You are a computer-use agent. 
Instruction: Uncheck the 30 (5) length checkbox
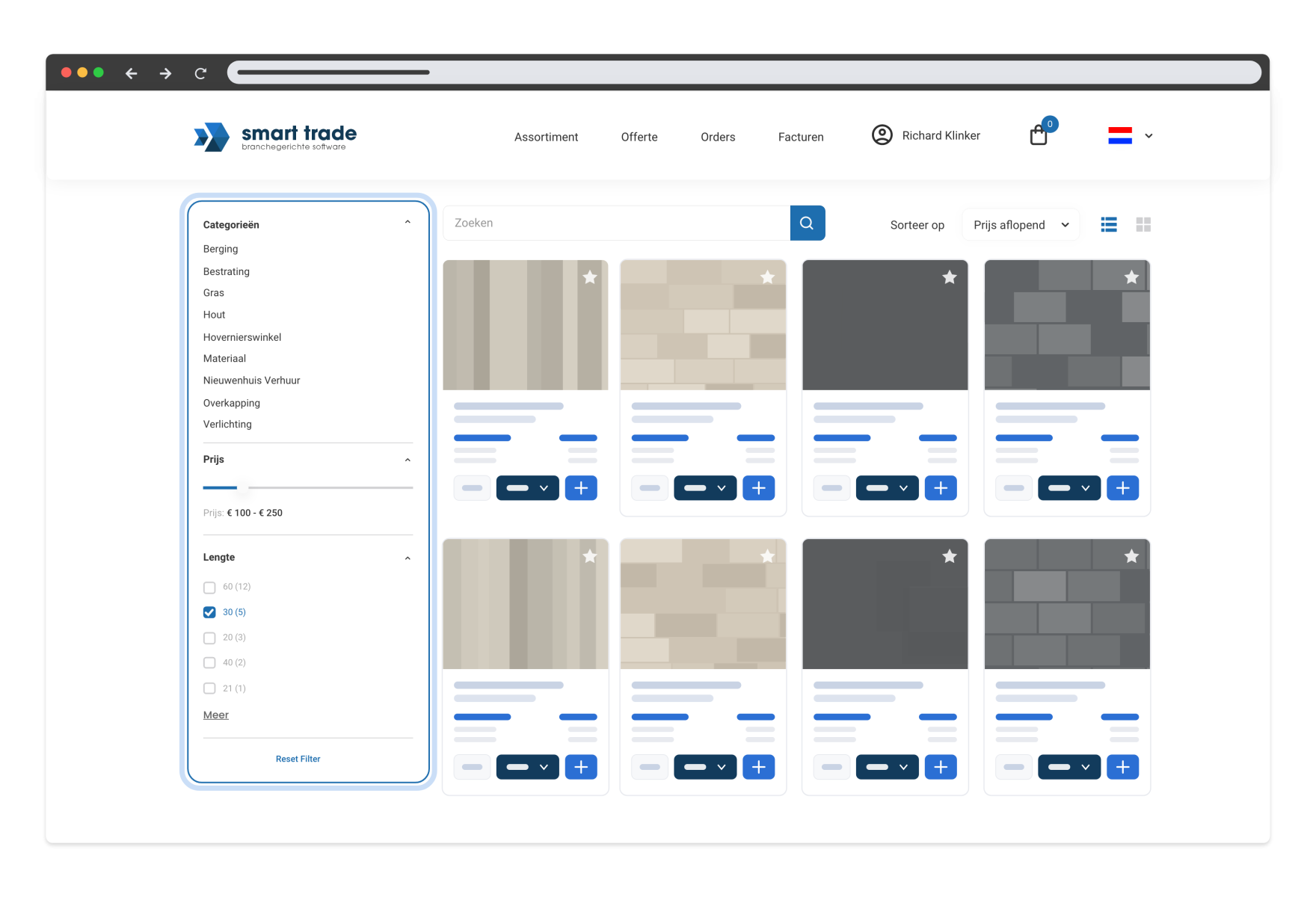tap(209, 612)
